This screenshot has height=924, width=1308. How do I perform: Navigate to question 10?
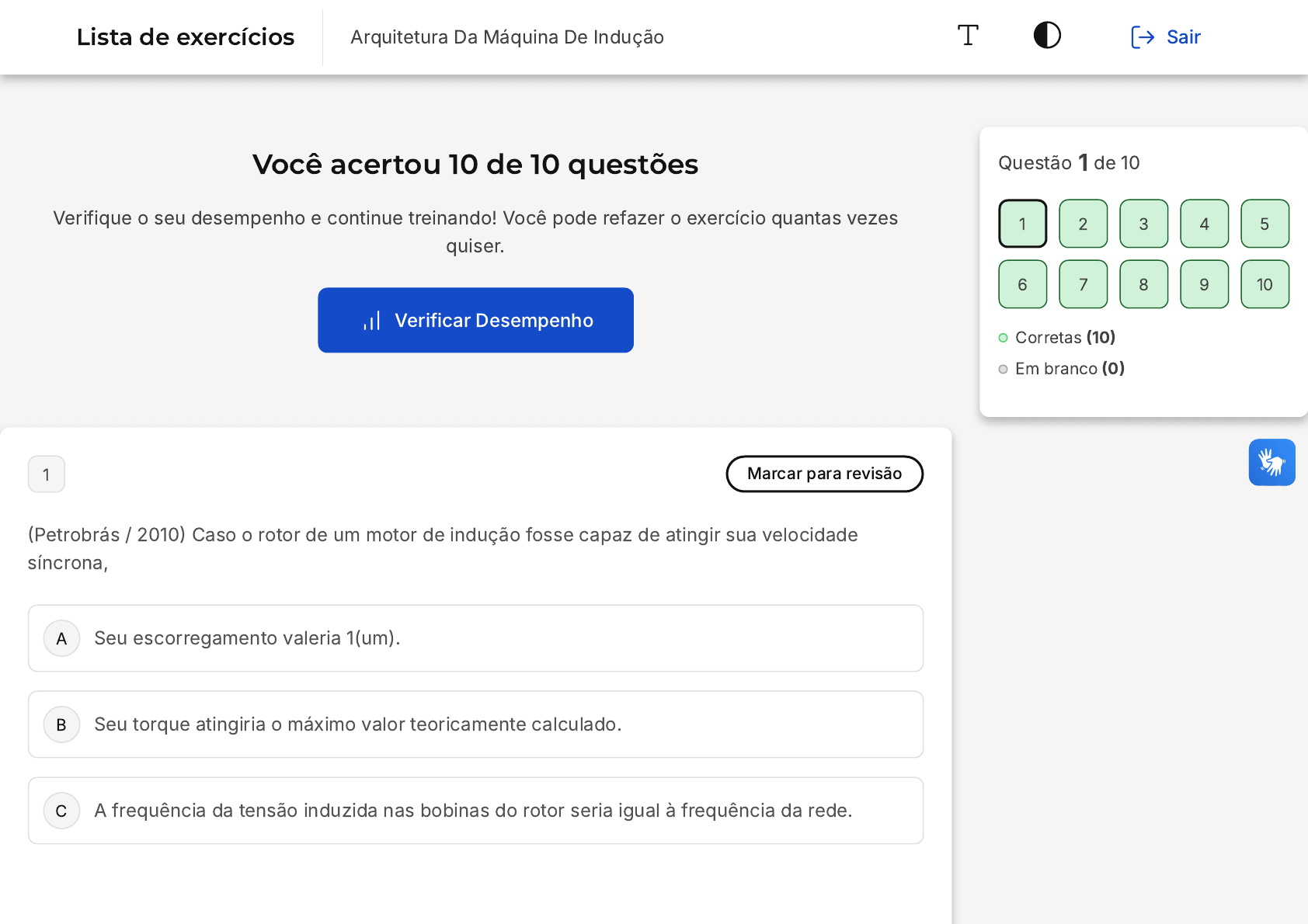click(x=1265, y=284)
